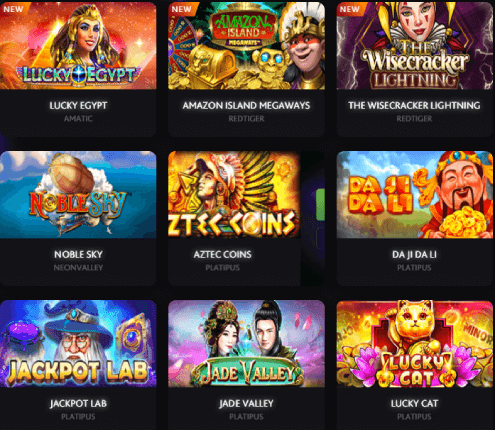Click the LUCKY EGYPT title text
The height and width of the screenshot is (430, 495).
pos(78,106)
